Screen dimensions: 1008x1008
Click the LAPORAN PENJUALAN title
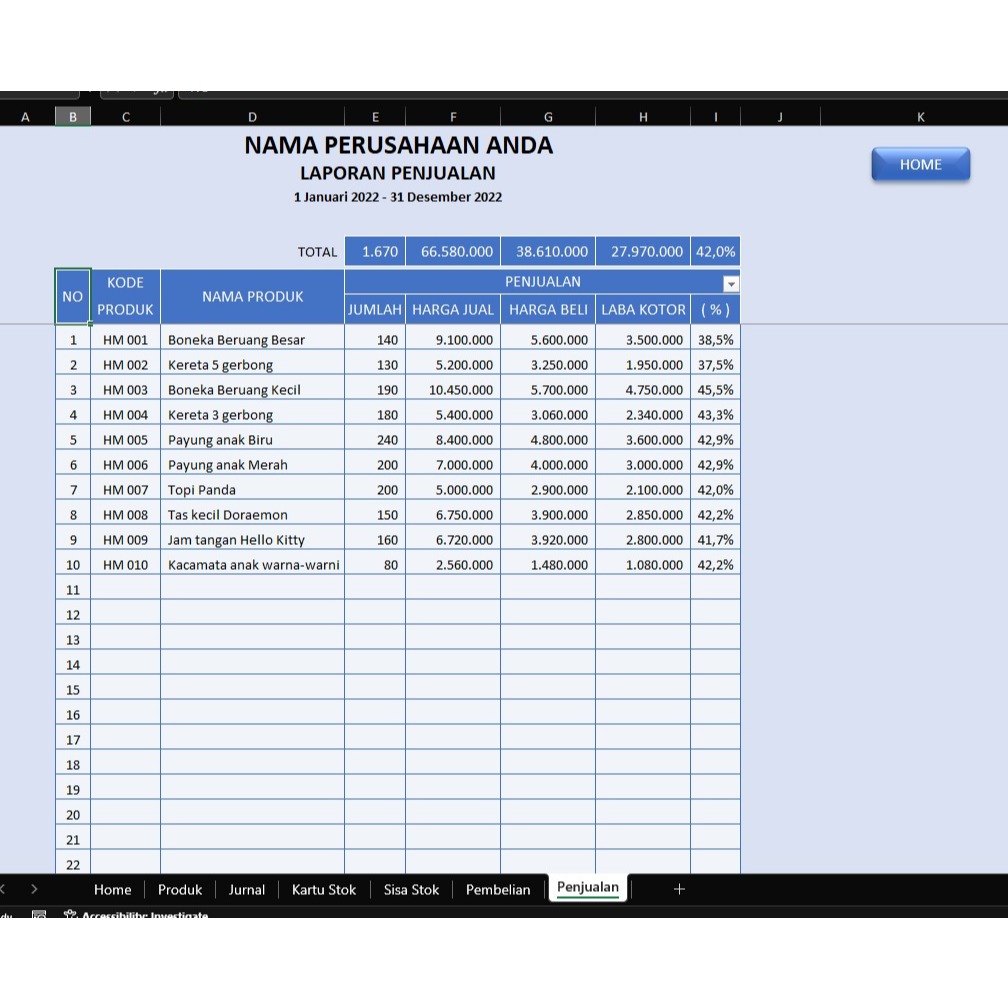398,173
